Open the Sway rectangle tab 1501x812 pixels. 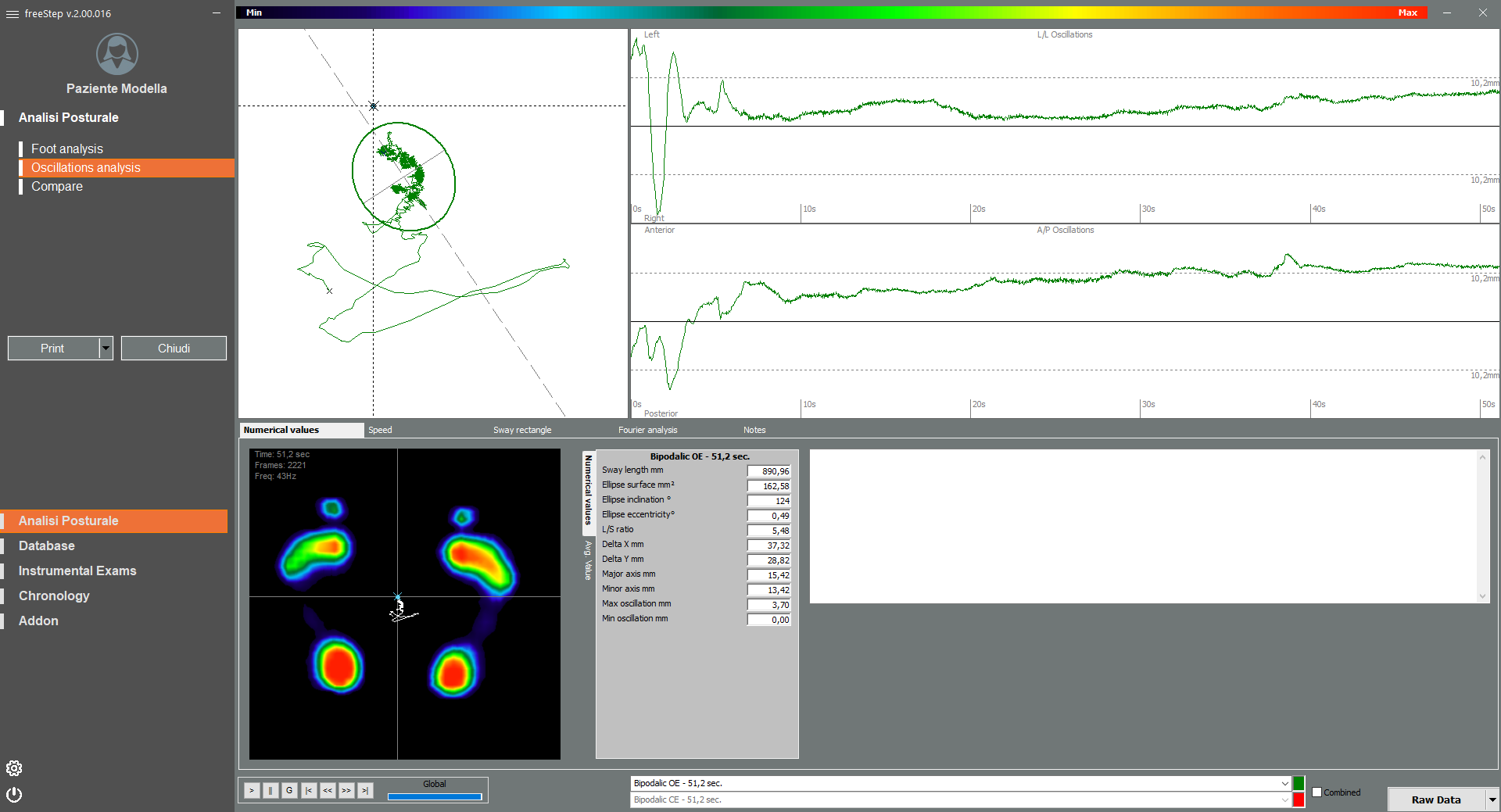click(522, 430)
